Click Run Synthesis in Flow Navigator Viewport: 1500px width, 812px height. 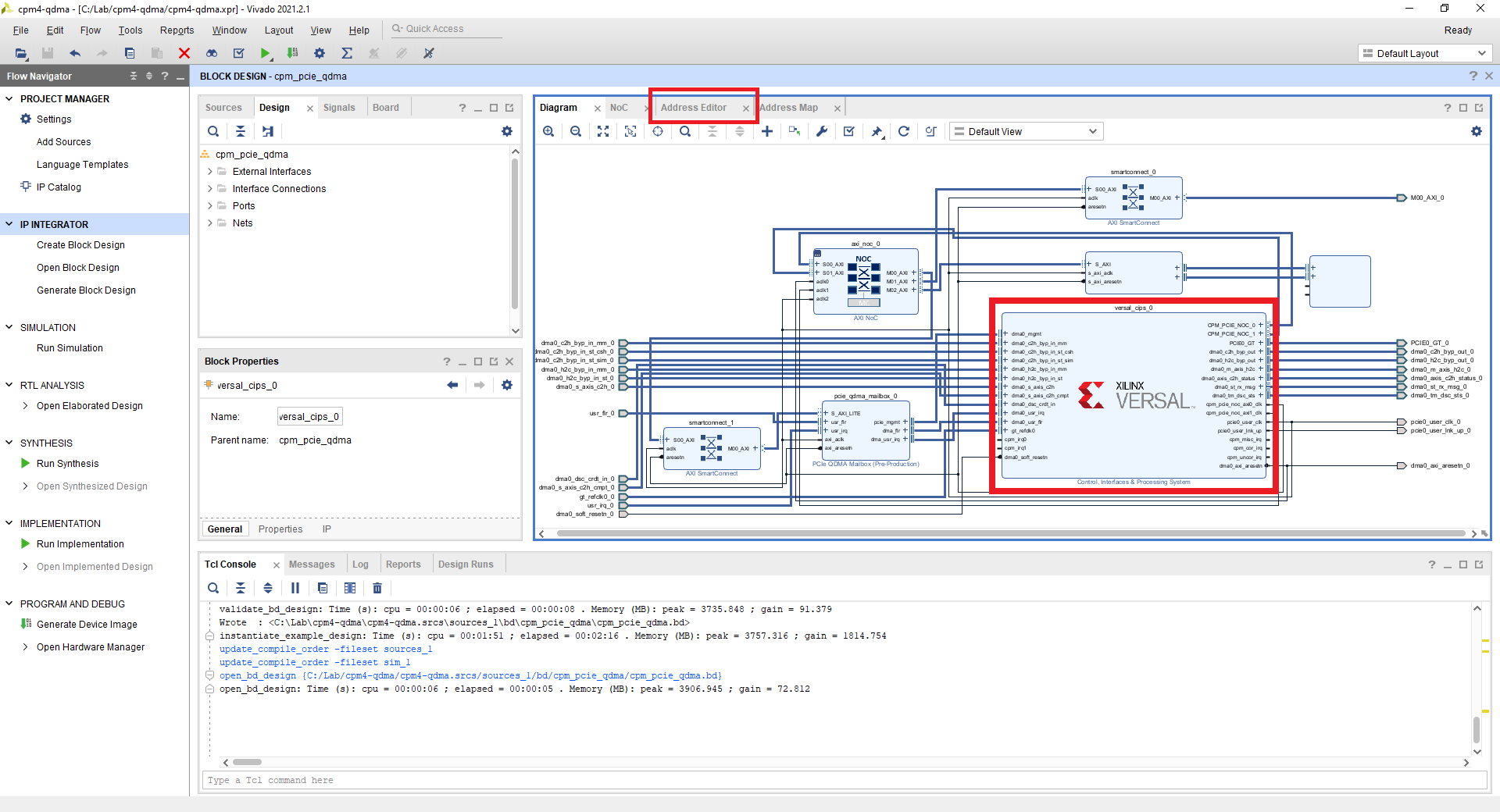coord(67,464)
